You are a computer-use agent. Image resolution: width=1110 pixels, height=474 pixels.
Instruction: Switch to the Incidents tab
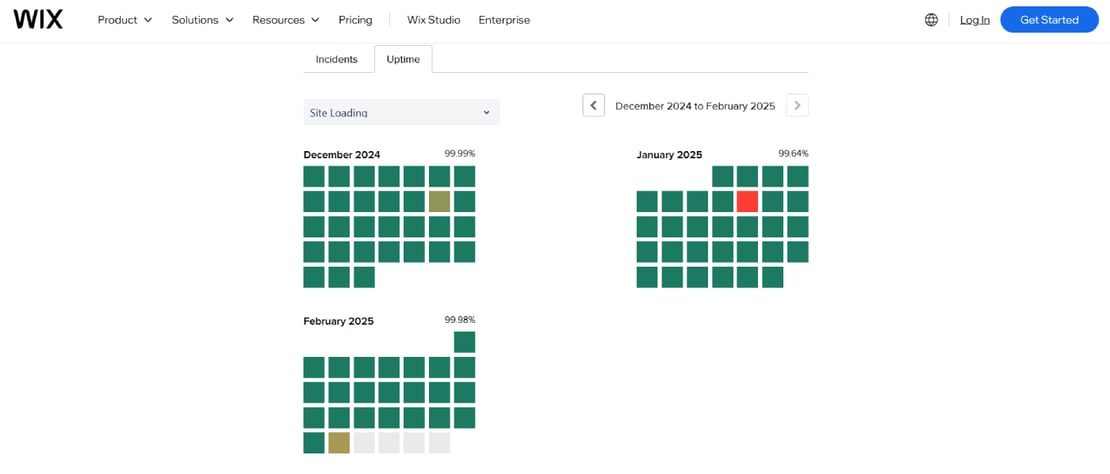point(336,59)
